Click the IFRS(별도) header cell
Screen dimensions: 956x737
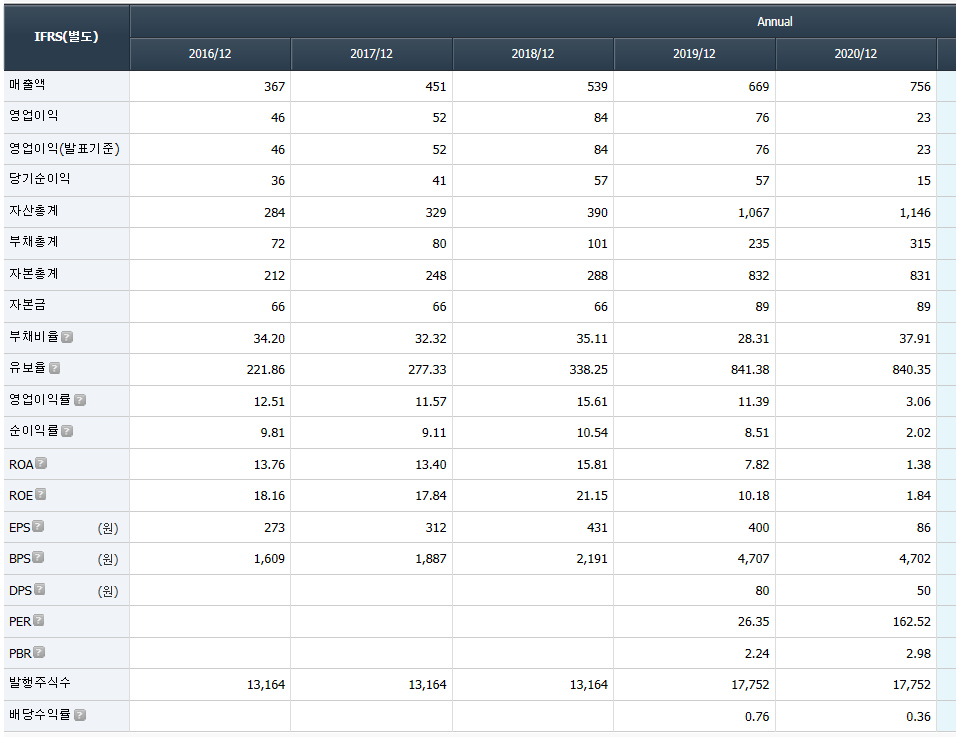66,37
